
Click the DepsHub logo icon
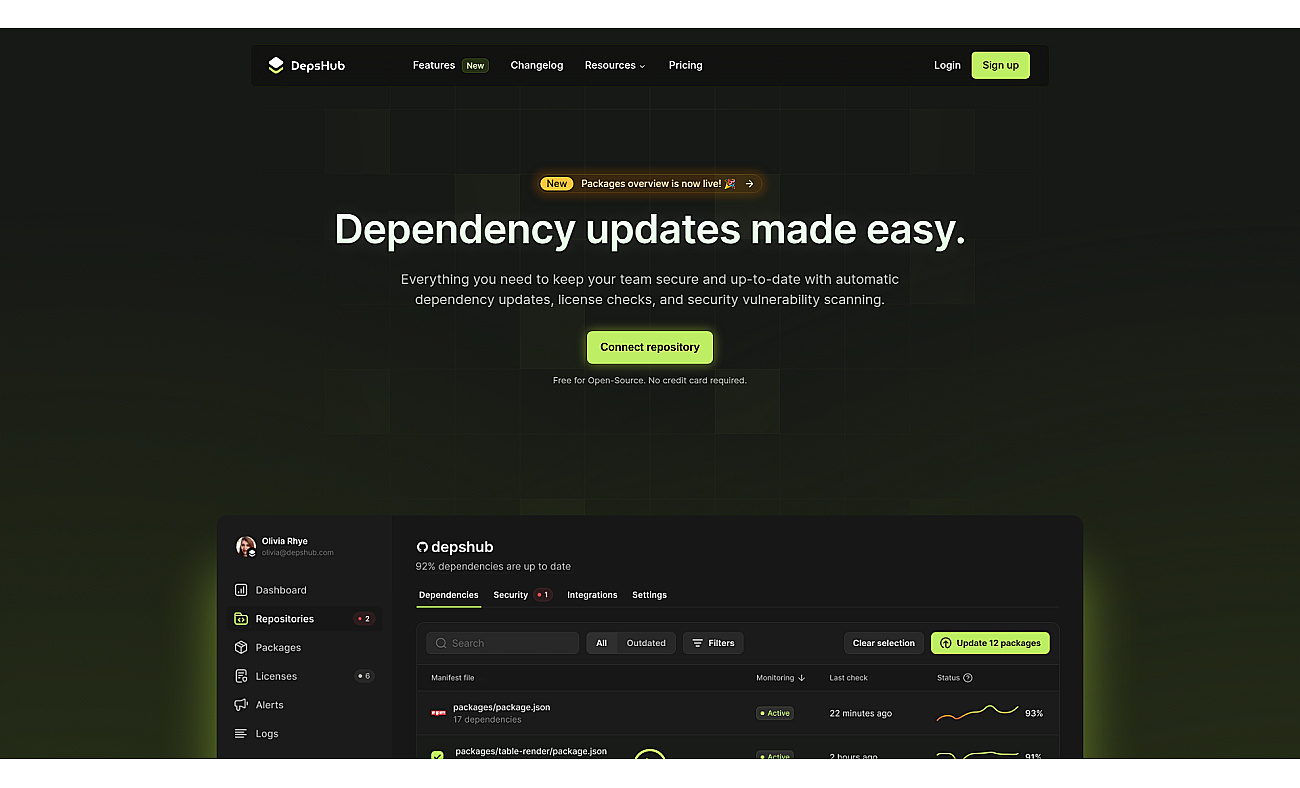click(276, 65)
